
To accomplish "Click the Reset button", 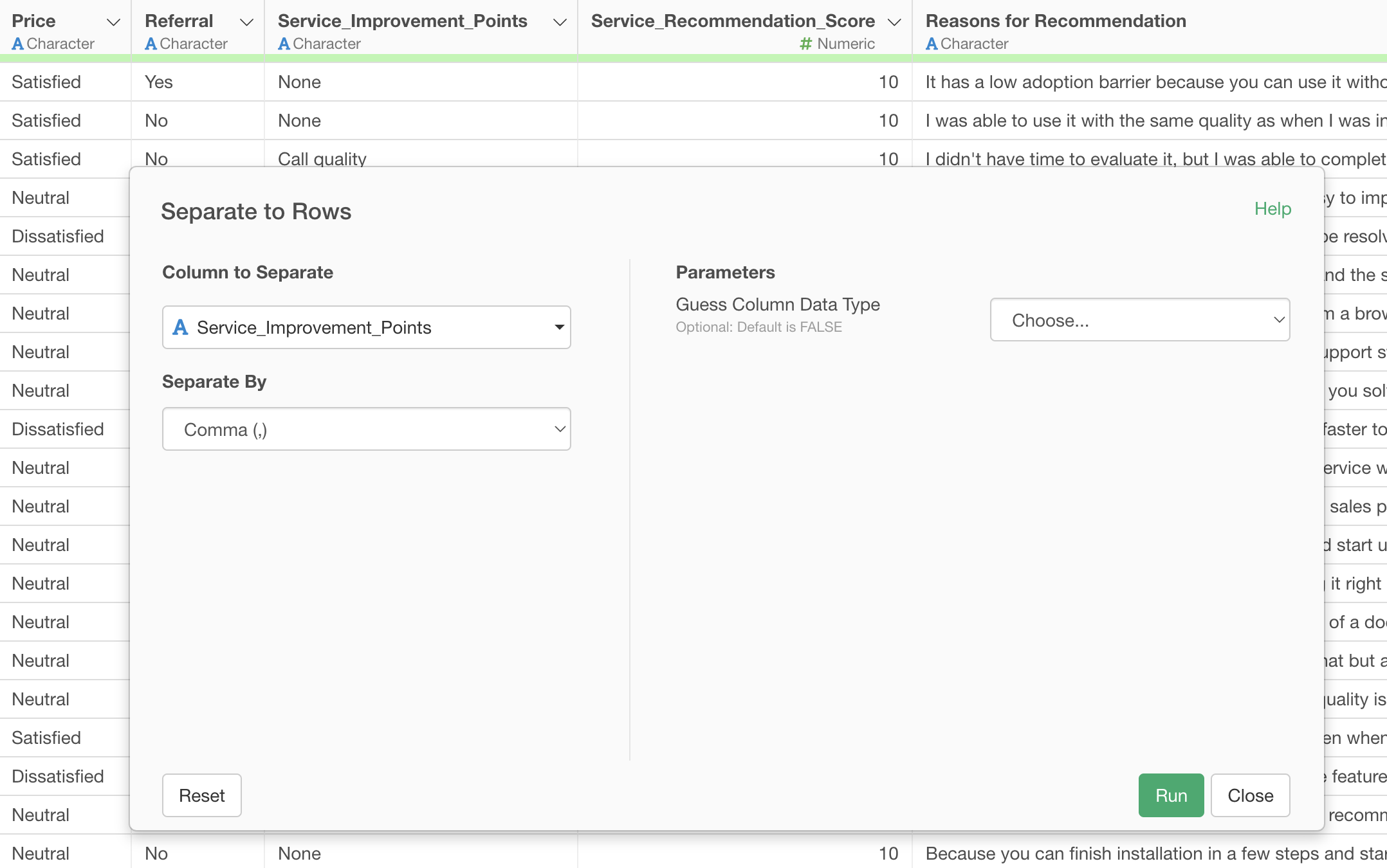I will point(201,795).
